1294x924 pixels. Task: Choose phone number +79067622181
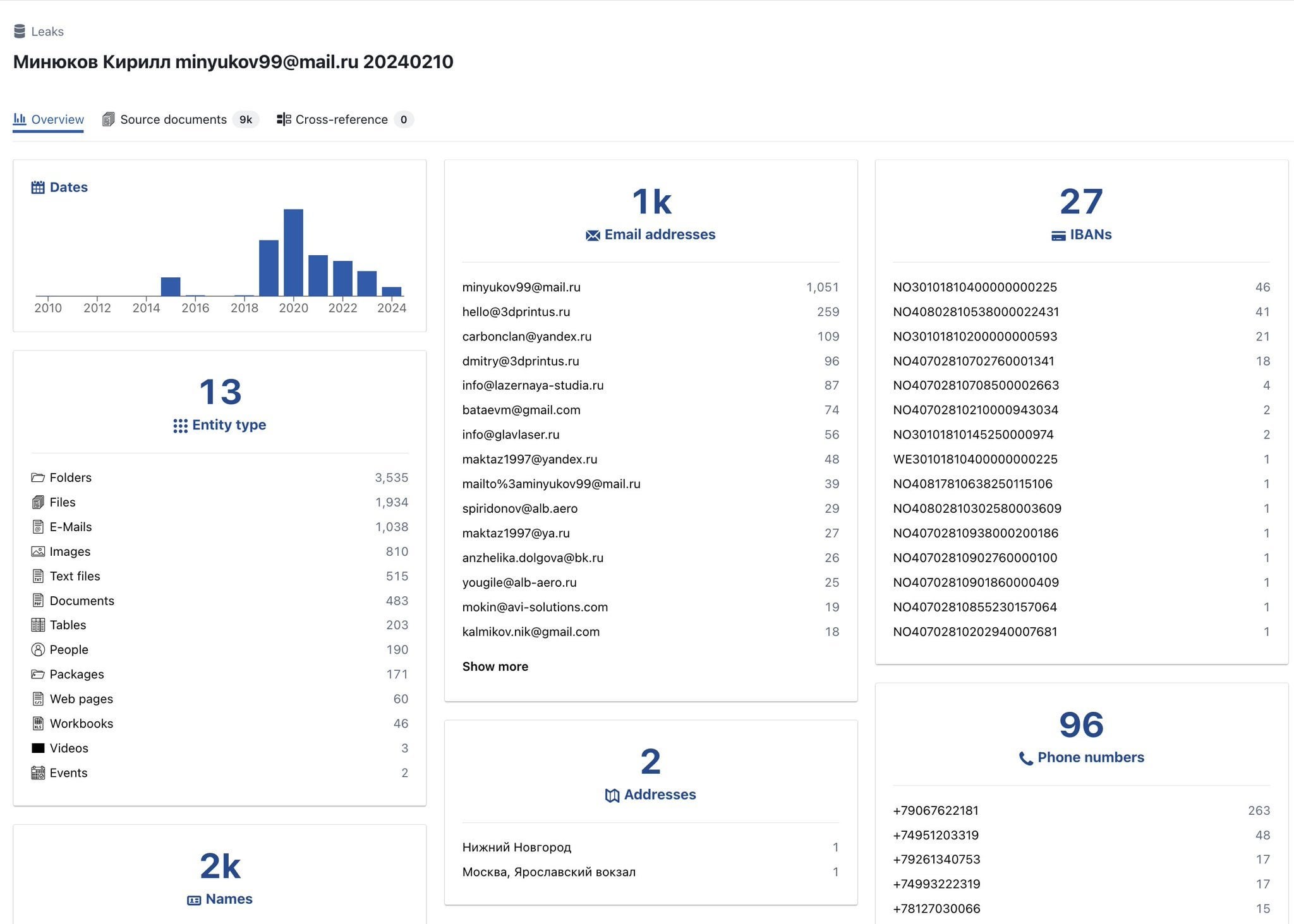(x=935, y=810)
